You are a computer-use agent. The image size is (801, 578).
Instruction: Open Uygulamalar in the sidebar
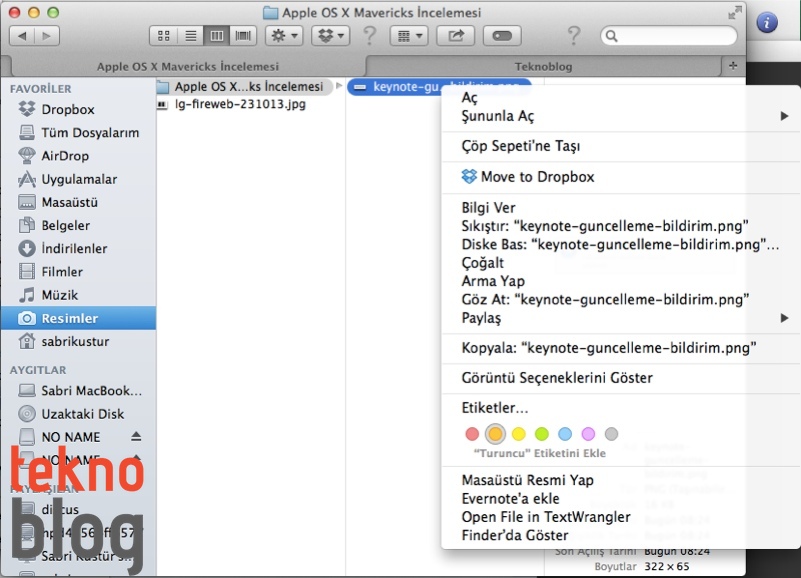point(79,179)
